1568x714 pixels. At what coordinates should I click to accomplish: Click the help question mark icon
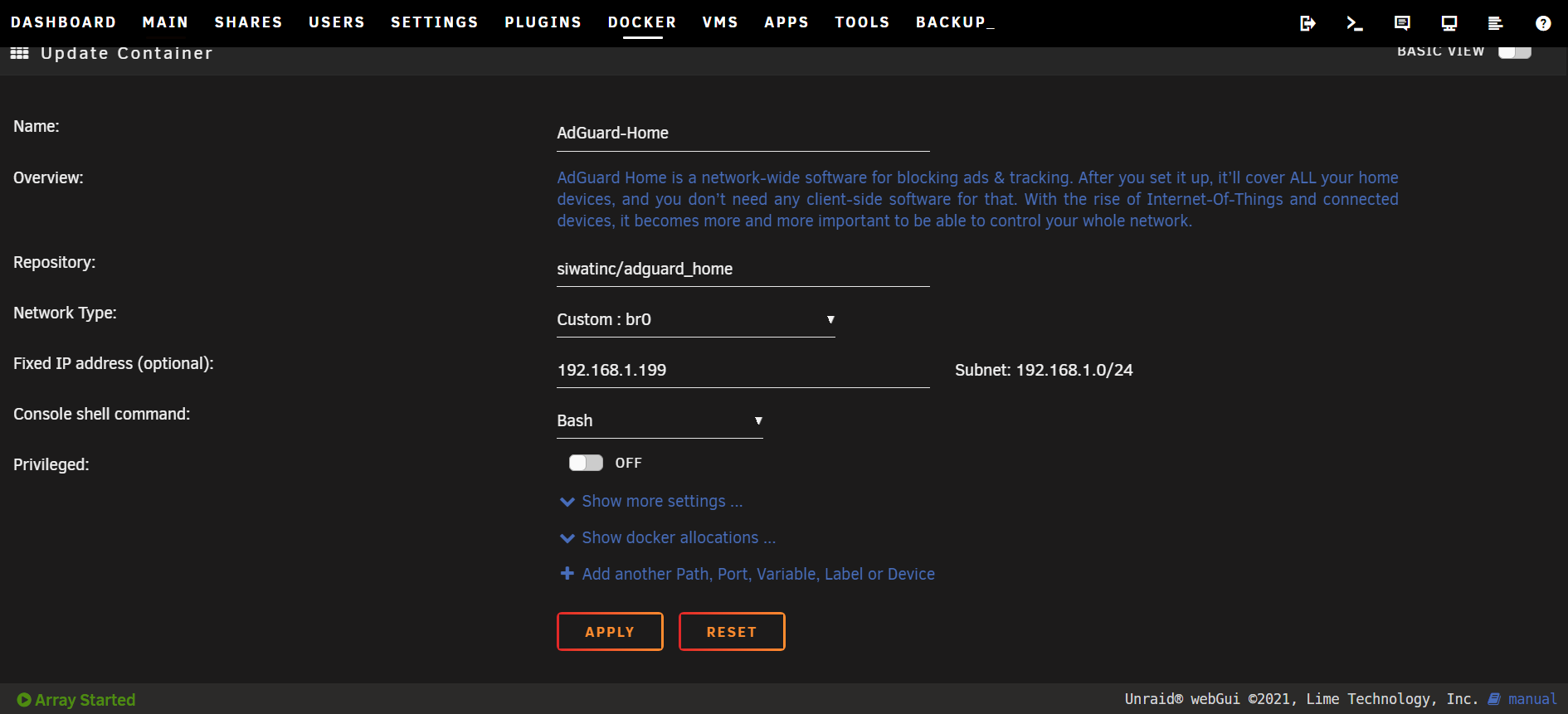coord(1543,23)
